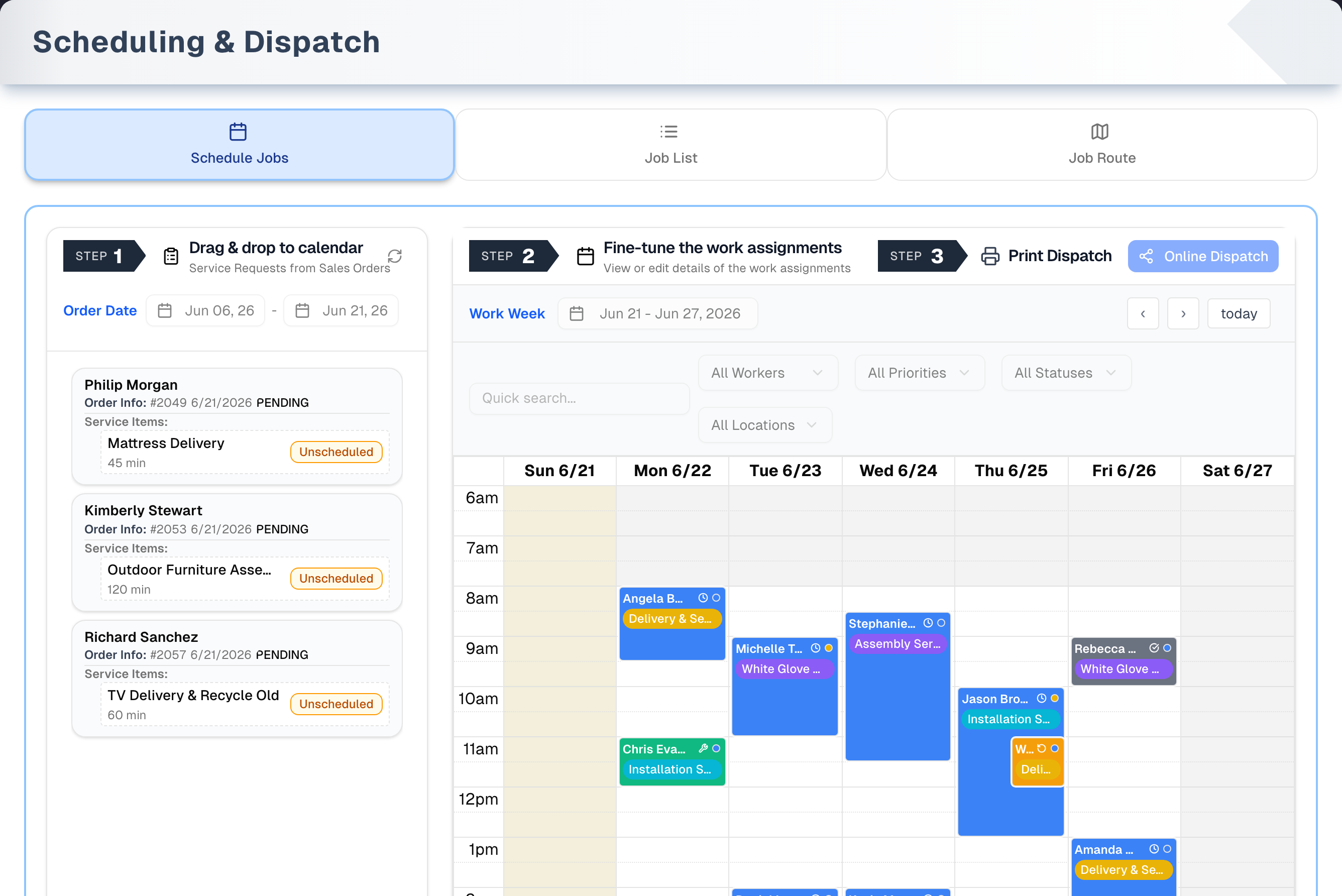This screenshot has width=1342, height=896.
Task: Select Richard Sanchez's order card
Action: tap(237, 679)
